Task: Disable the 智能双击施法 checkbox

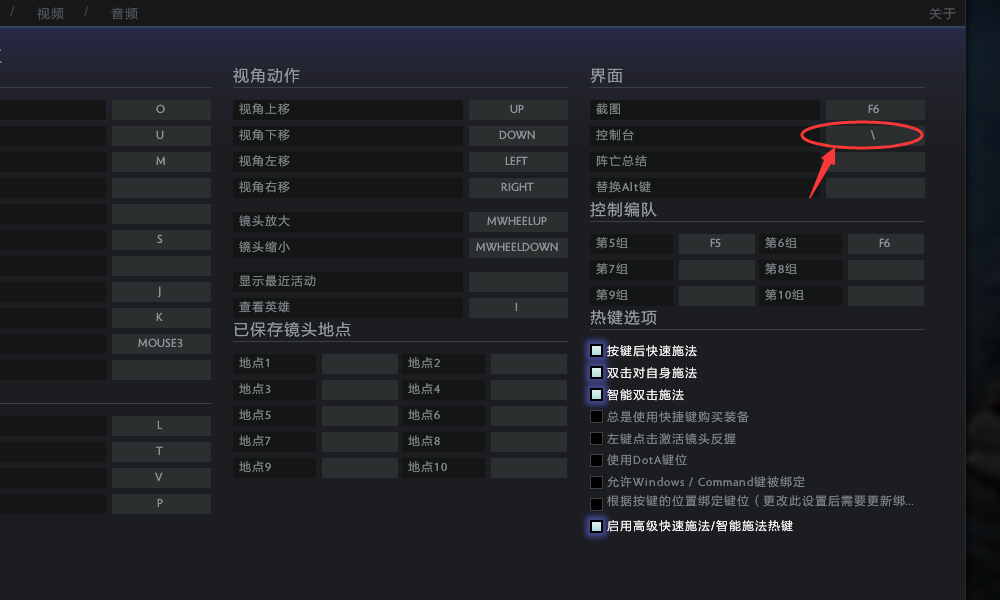Action: pyautogui.click(x=596, y=394)
